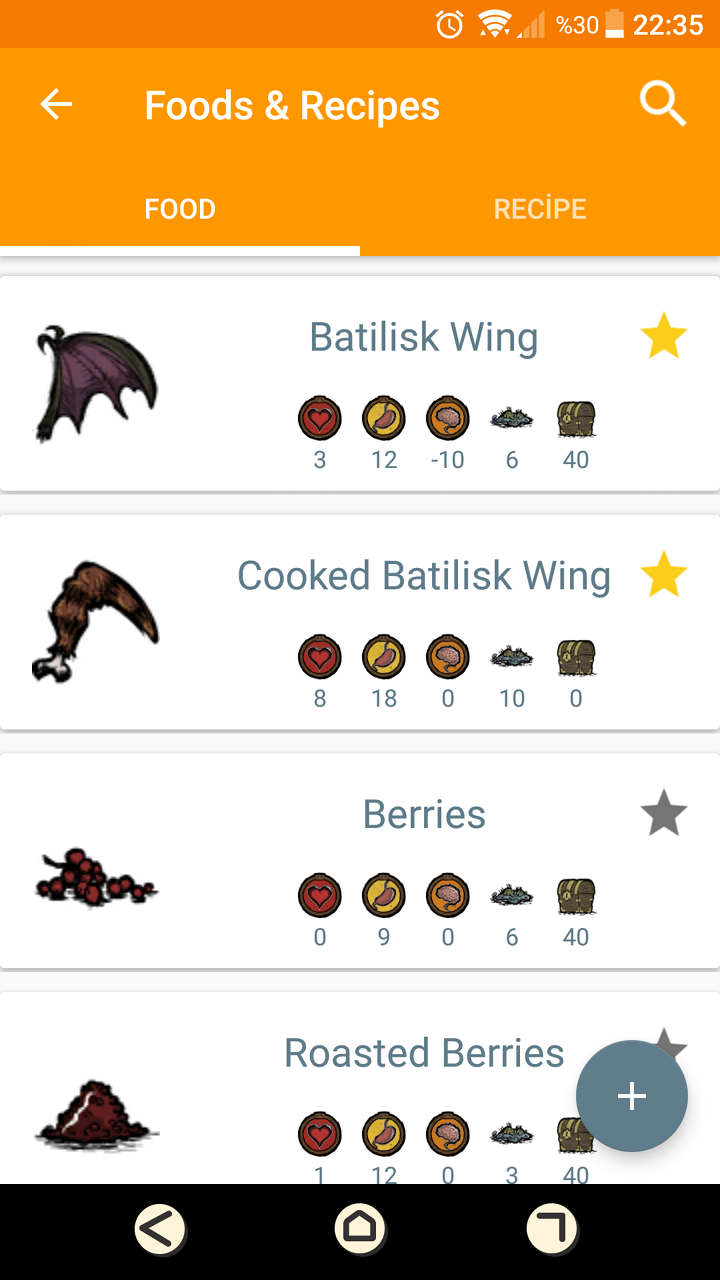Screen dimensions: 720x1280
Task: Tap the floating plus add button
Action: click(x=631, y=1096)
